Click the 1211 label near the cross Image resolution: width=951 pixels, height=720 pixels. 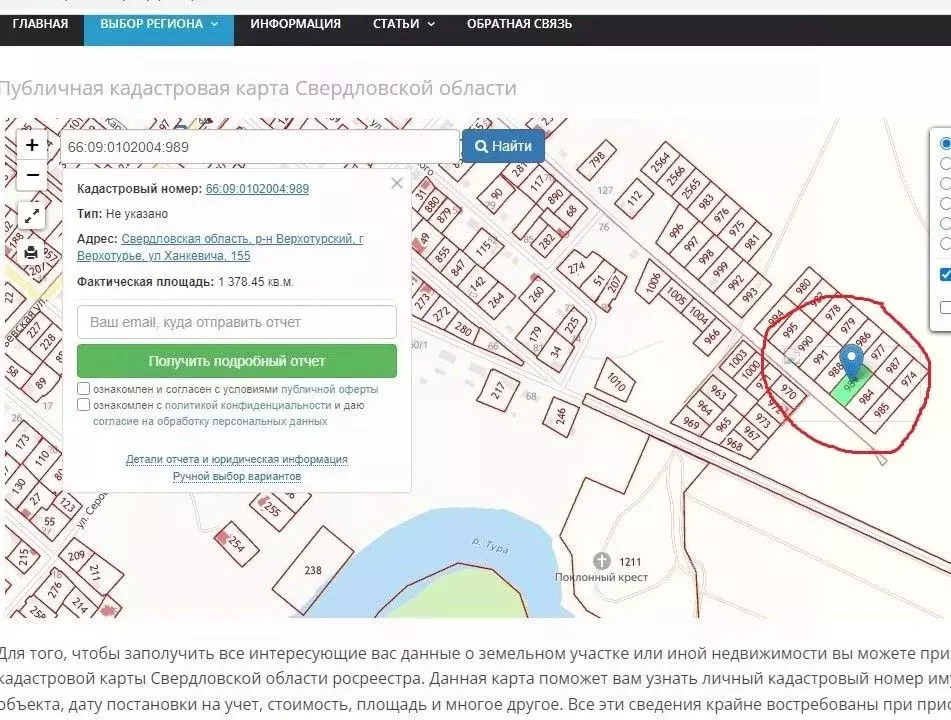point(631,562)
